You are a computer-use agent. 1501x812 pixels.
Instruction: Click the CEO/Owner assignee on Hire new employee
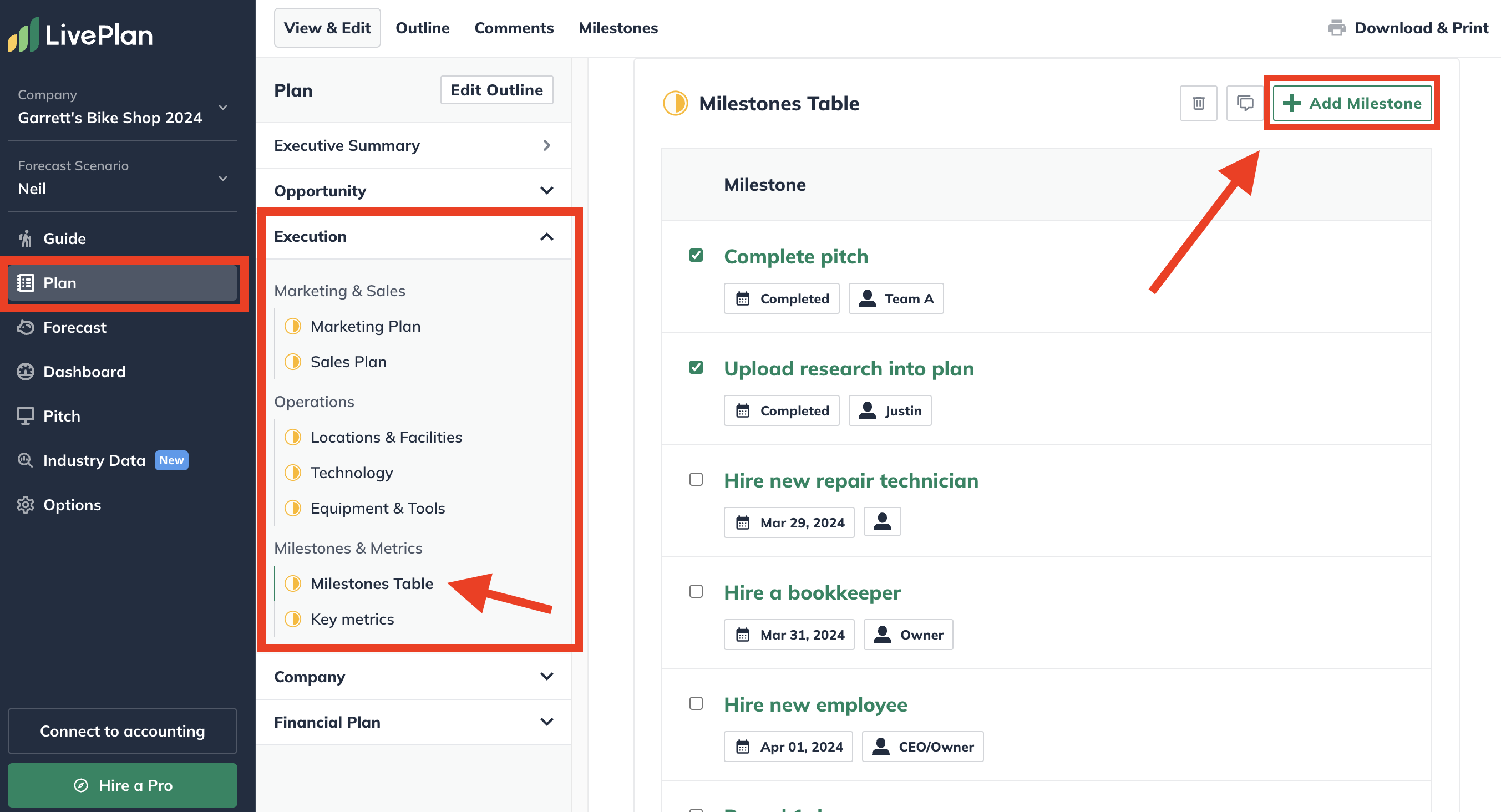(x=922, y=746)
